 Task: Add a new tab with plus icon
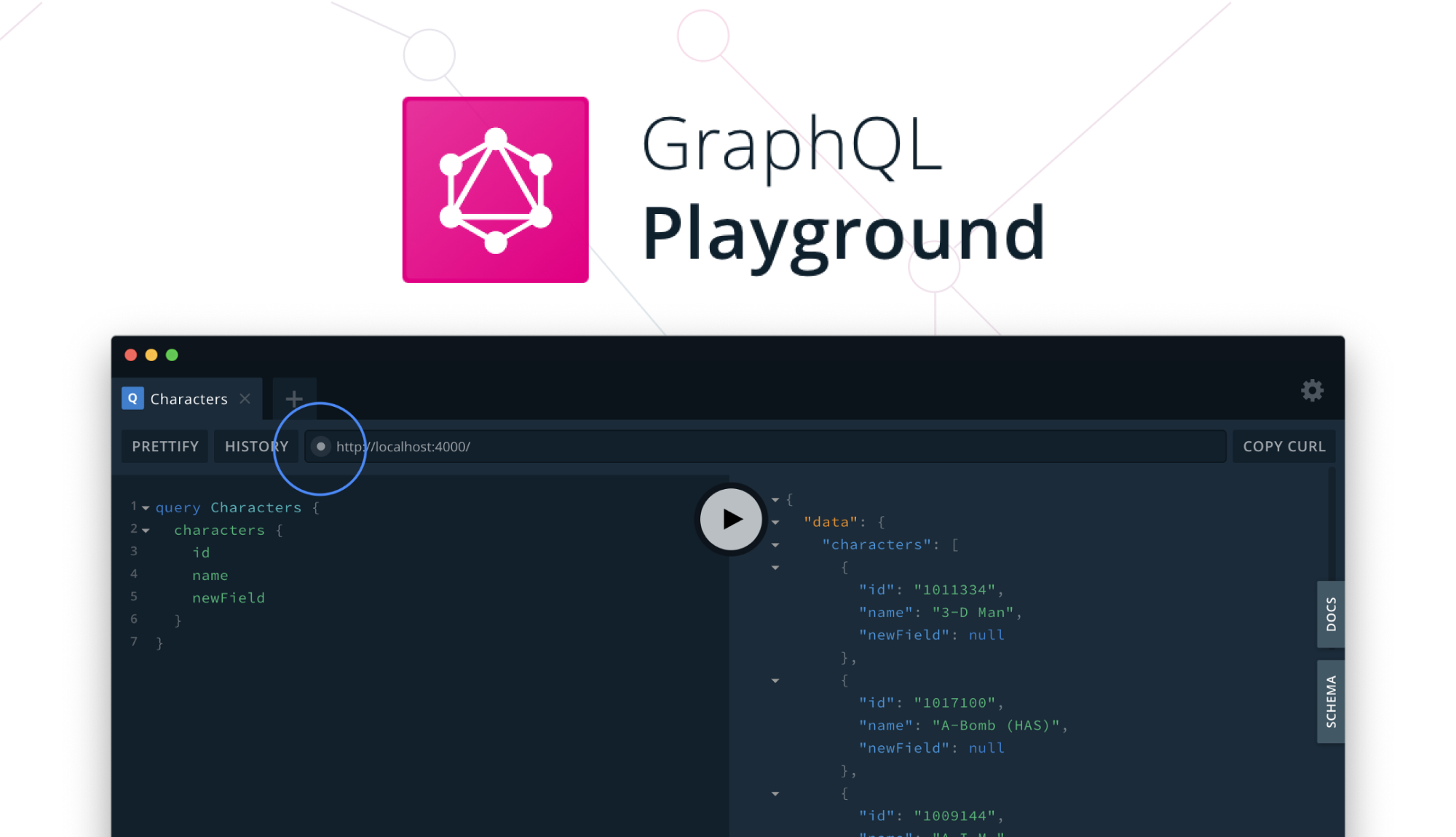(x=294, y=399)
